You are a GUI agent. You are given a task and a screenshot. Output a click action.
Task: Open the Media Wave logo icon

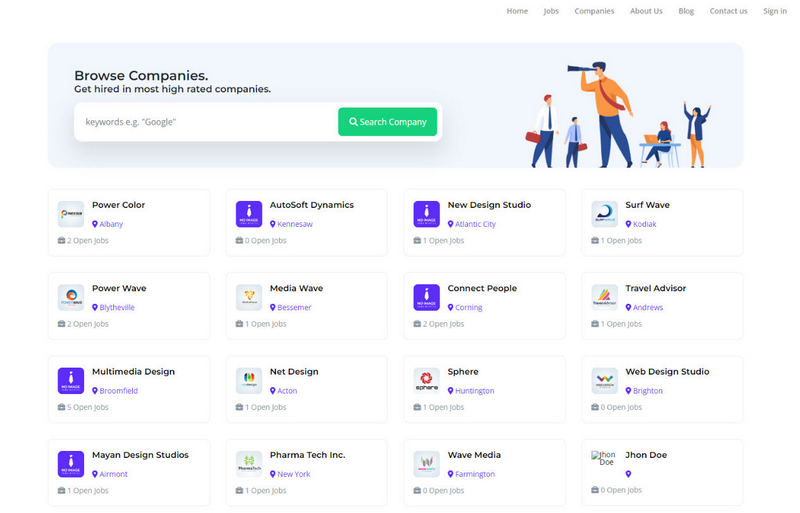coord(249,297)
